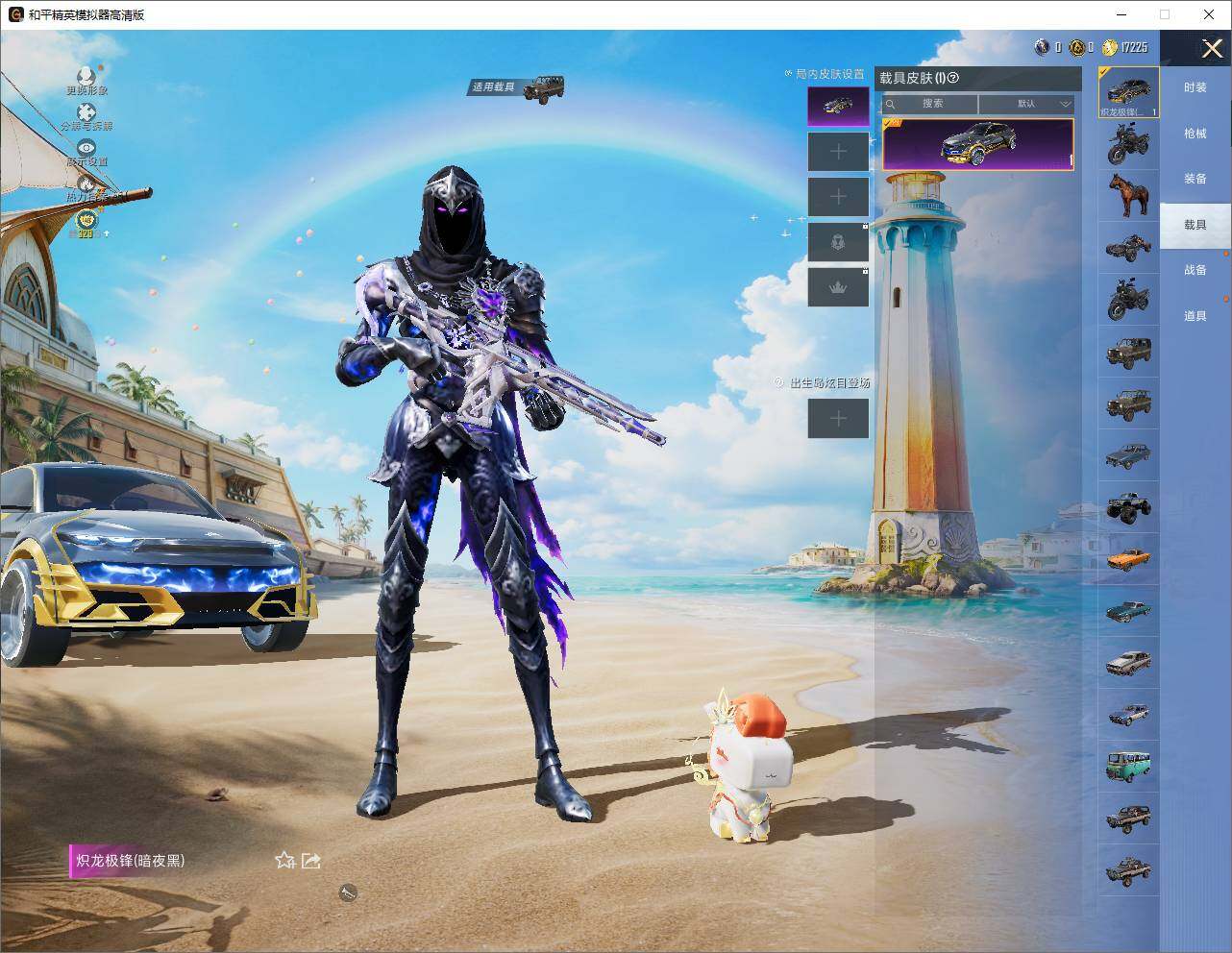Switch to the 战备 tab
Screen dimensions: 1232x953
pyautogui.click(x=1195, y=270)
